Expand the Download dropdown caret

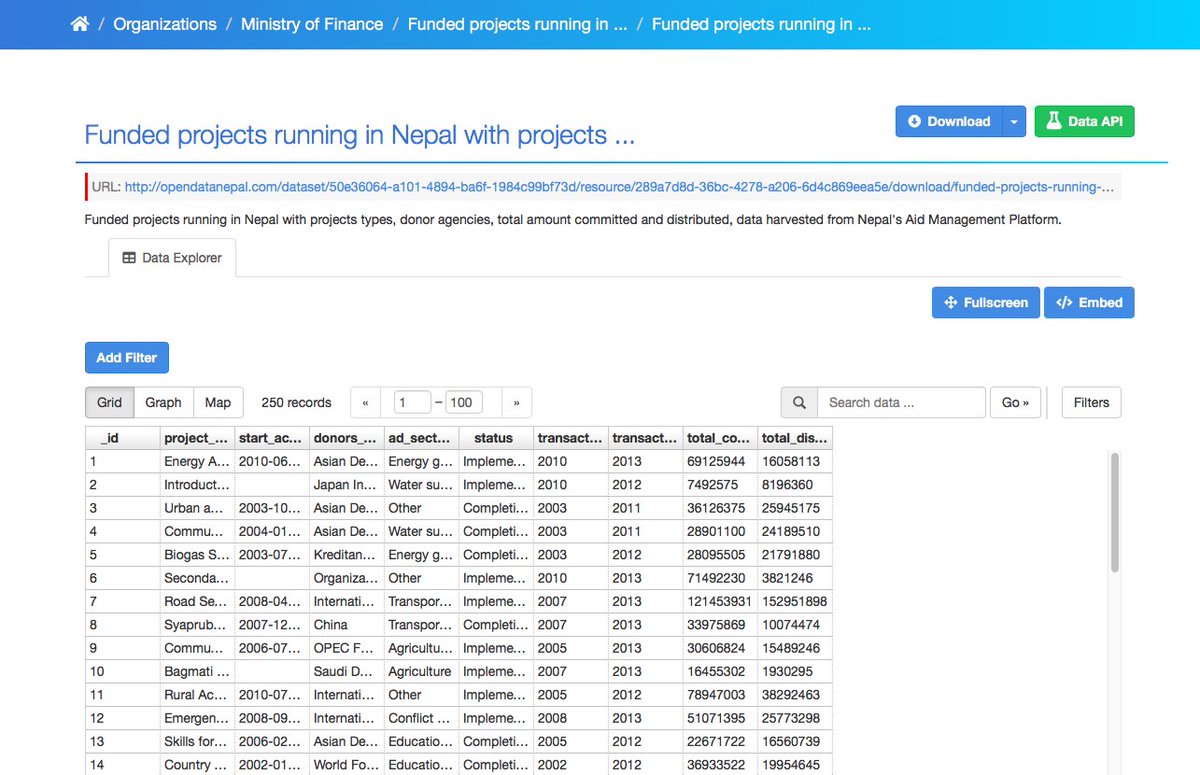pos(1013,121)
